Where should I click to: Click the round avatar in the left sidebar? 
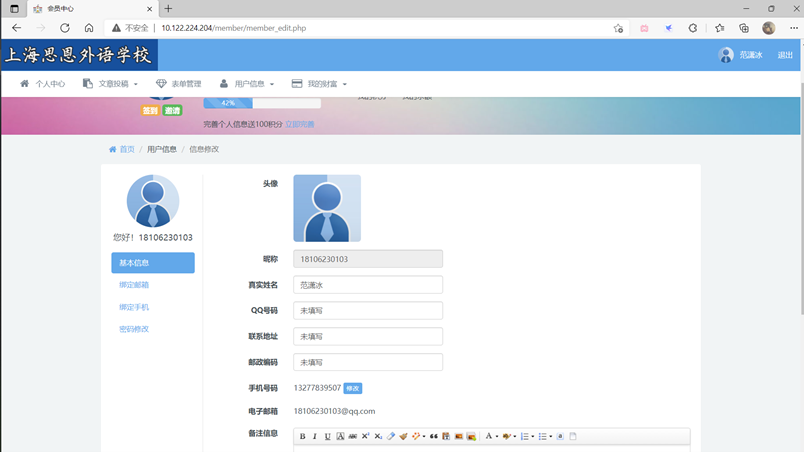point(153,201)
